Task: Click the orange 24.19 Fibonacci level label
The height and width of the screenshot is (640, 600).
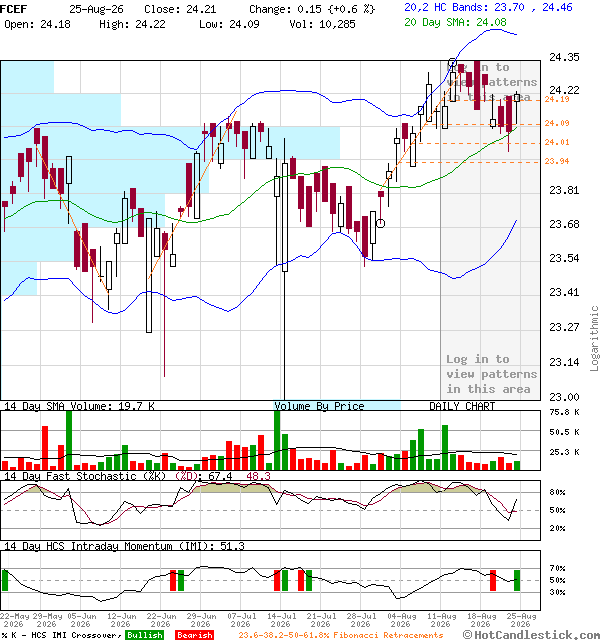Action: coord(557,99)
